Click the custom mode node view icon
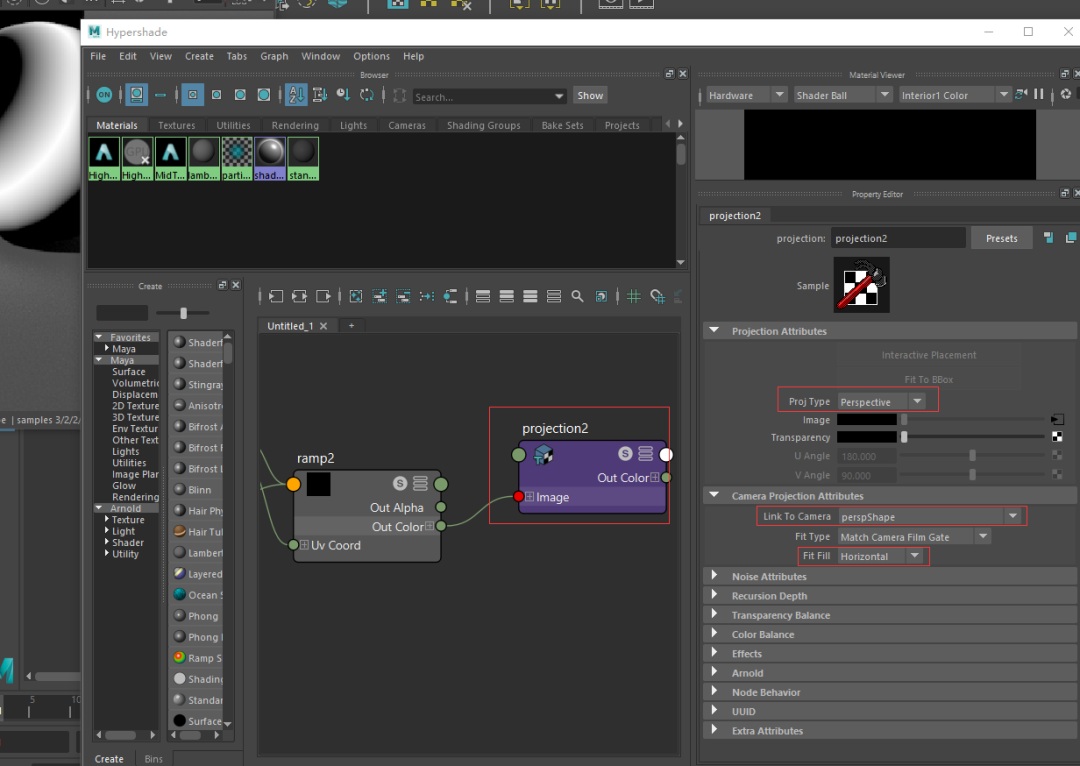This screenshot has height=766, width=1080. [x=554, y=296]
